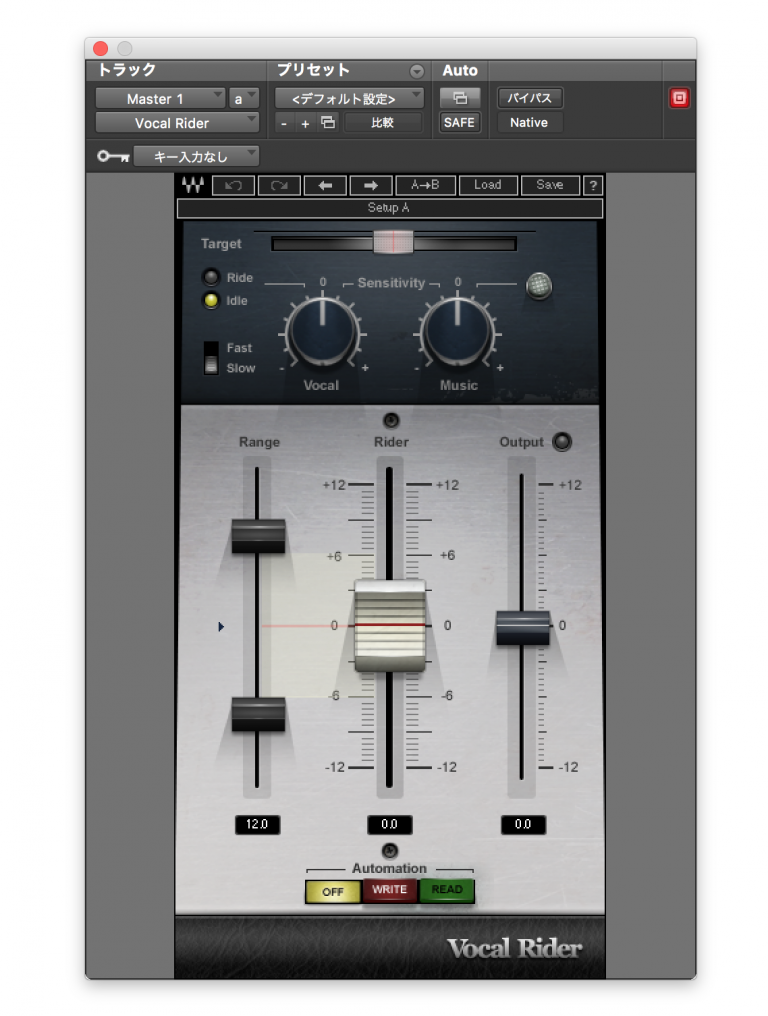The height and width of the screenshot is (1016, 768).
Task: Copy setup A to B
Action: pos(425,185)
